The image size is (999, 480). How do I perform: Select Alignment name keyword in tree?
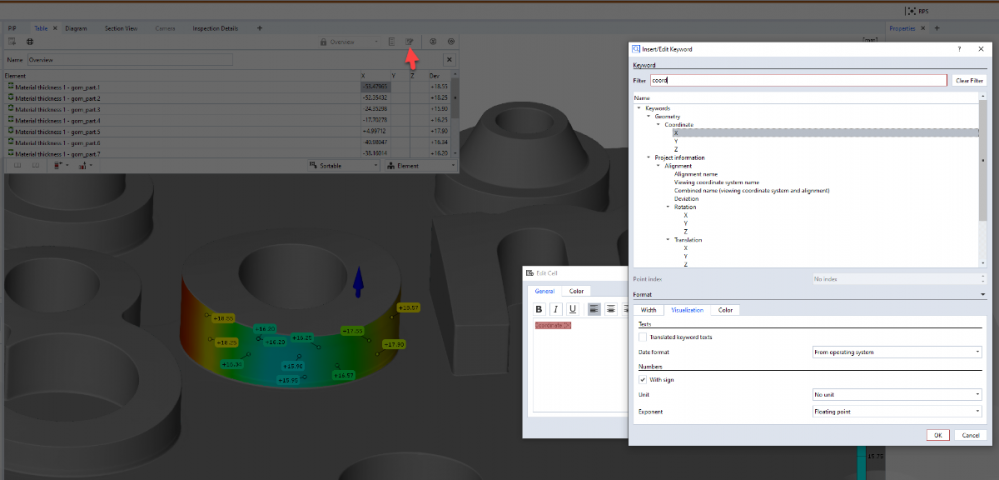click(694, 174)
